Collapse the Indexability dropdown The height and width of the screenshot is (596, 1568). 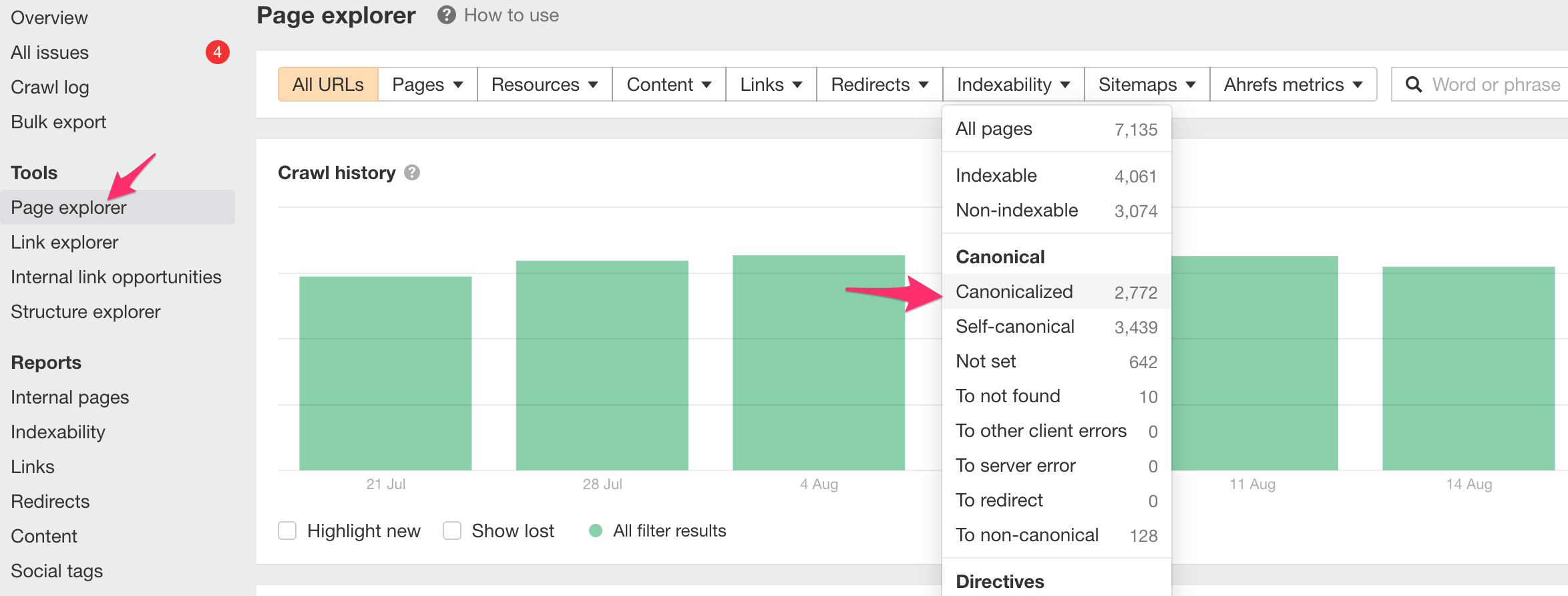[1013, 84]
